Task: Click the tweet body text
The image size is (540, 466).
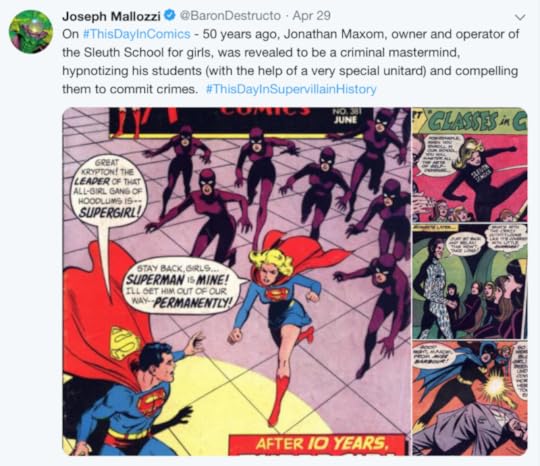Action: pos(291,62)
